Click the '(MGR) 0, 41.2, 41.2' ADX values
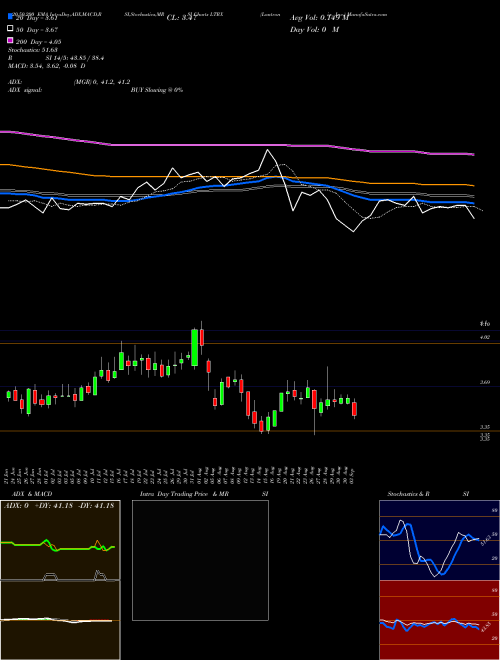This screenshot has height=660, width=500. (x=102, y=82)
